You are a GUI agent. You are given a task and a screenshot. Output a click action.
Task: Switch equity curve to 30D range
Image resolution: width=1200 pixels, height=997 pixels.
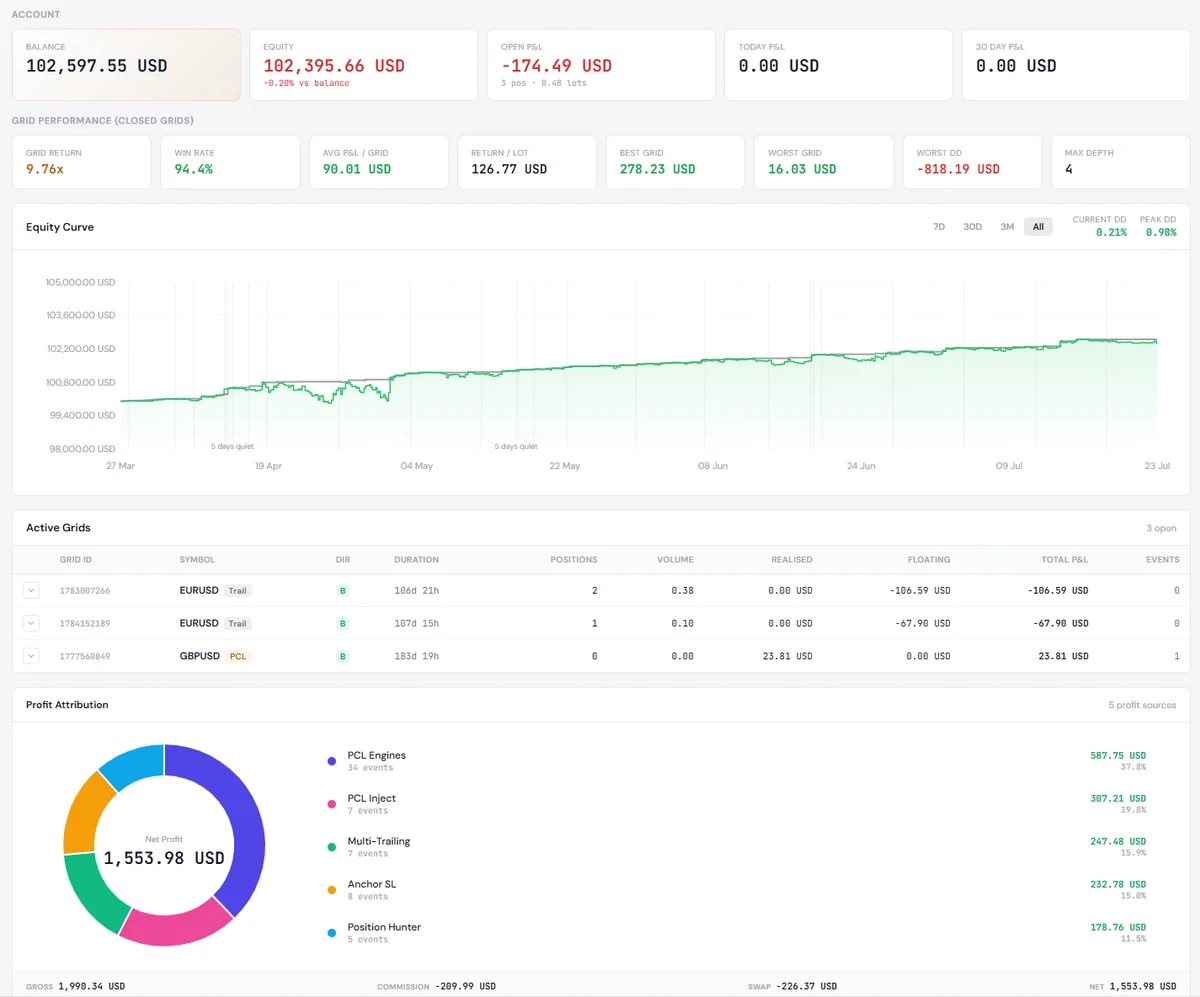tap(972, 227)
